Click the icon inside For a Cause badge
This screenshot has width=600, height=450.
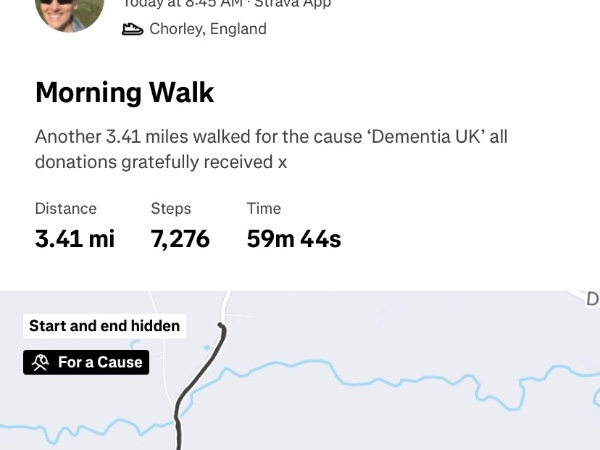40,362
